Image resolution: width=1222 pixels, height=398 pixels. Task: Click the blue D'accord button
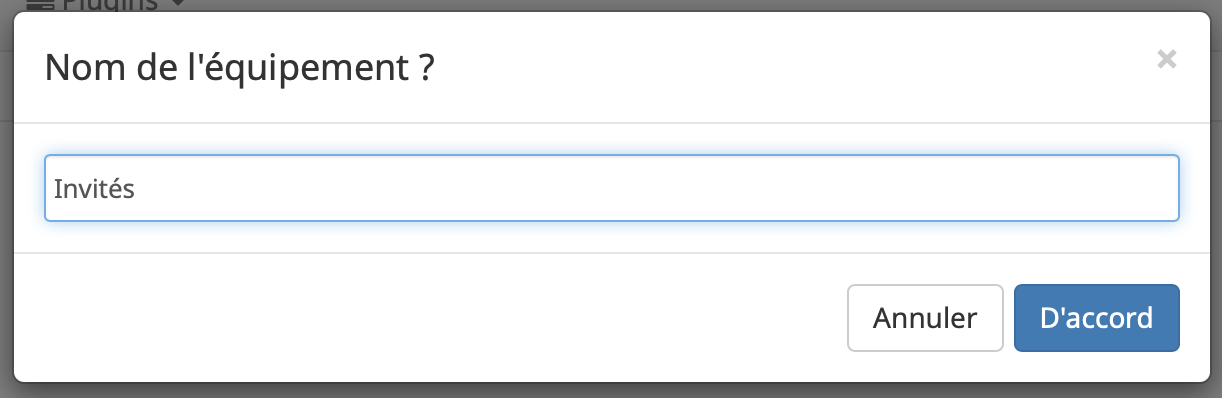coord(1096,318)
